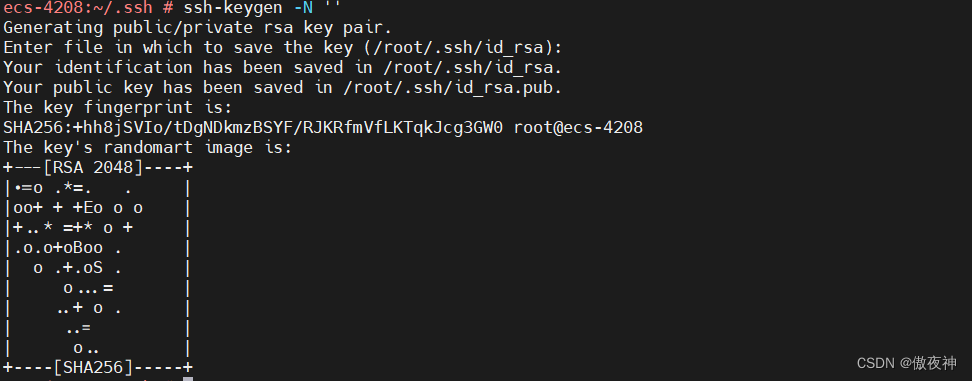Viewport: 972px width, 381px height.
Task: Click the 'Generating public/private rsa key pair' line
Action: 198,28
